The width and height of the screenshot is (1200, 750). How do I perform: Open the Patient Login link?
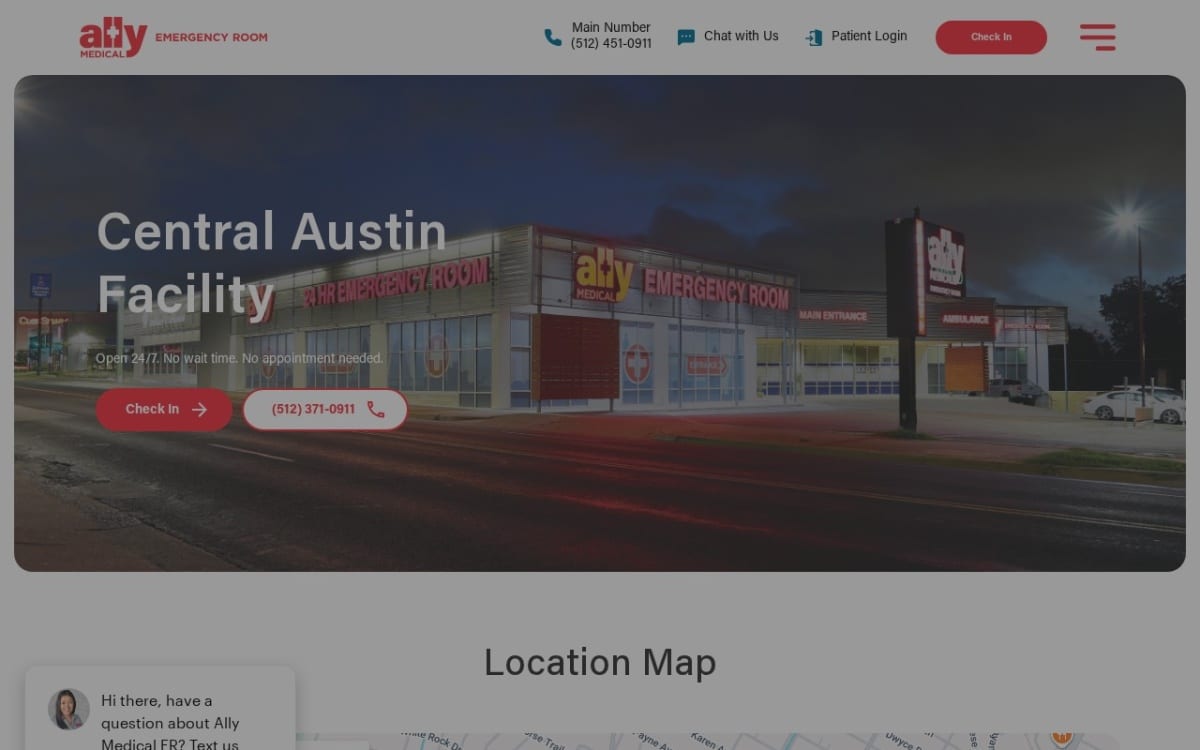[x=869, y=36]
